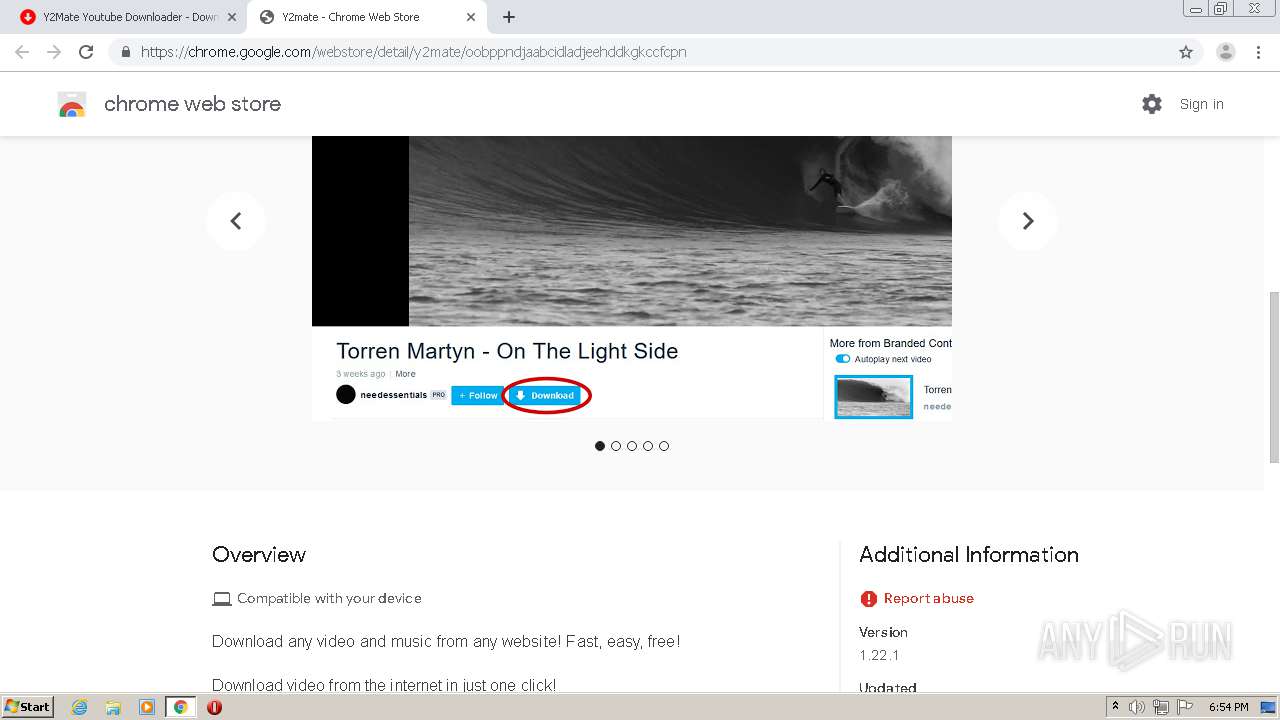Click the Overview heading

coord(259,555)
